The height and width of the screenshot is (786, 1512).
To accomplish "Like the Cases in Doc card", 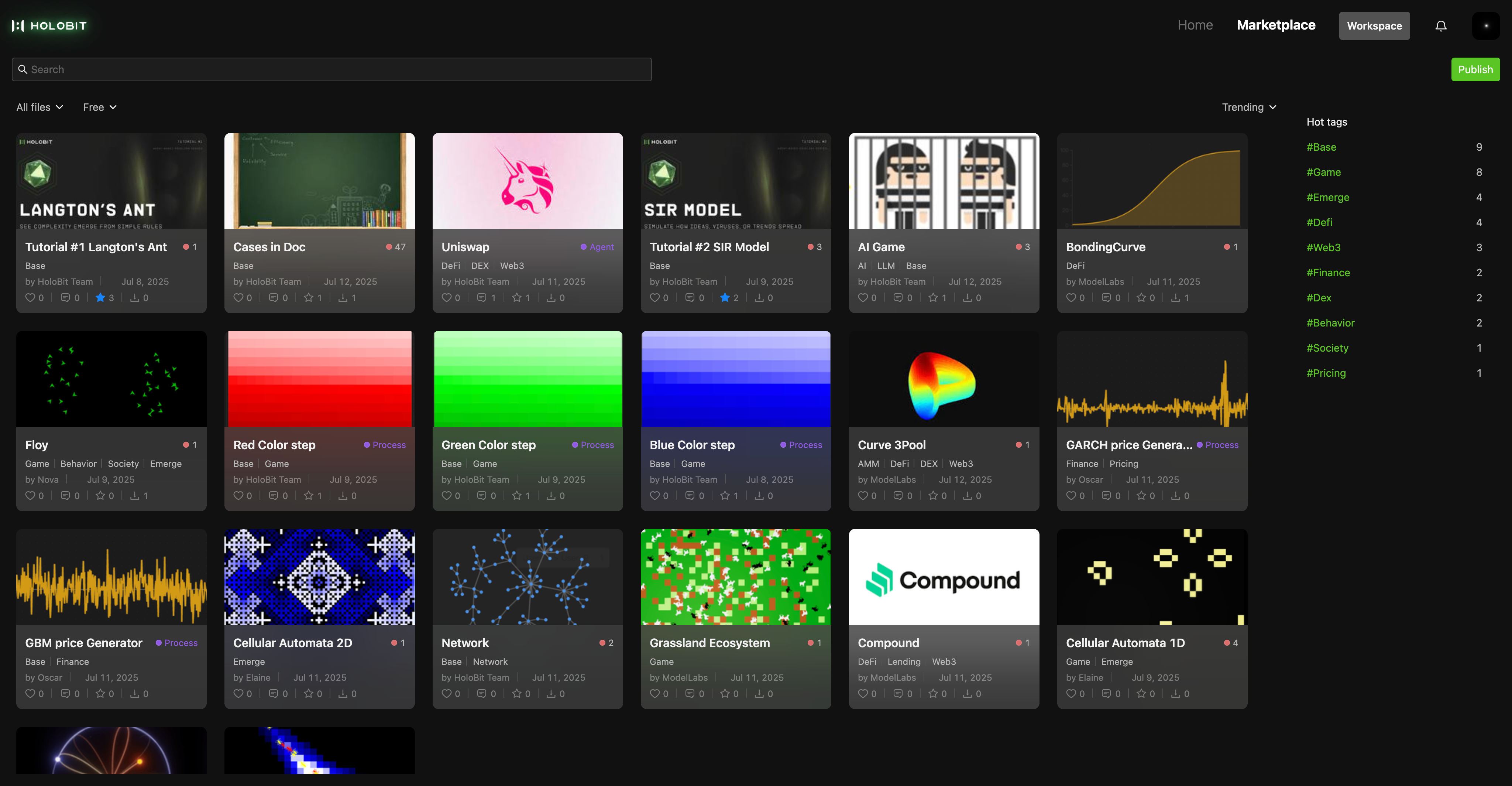I will (238, 298).
